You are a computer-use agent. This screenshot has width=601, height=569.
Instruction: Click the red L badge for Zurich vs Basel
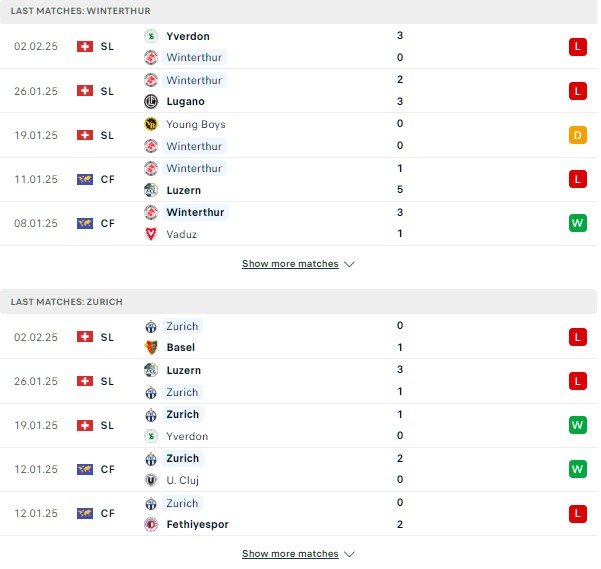pos(578,337)
